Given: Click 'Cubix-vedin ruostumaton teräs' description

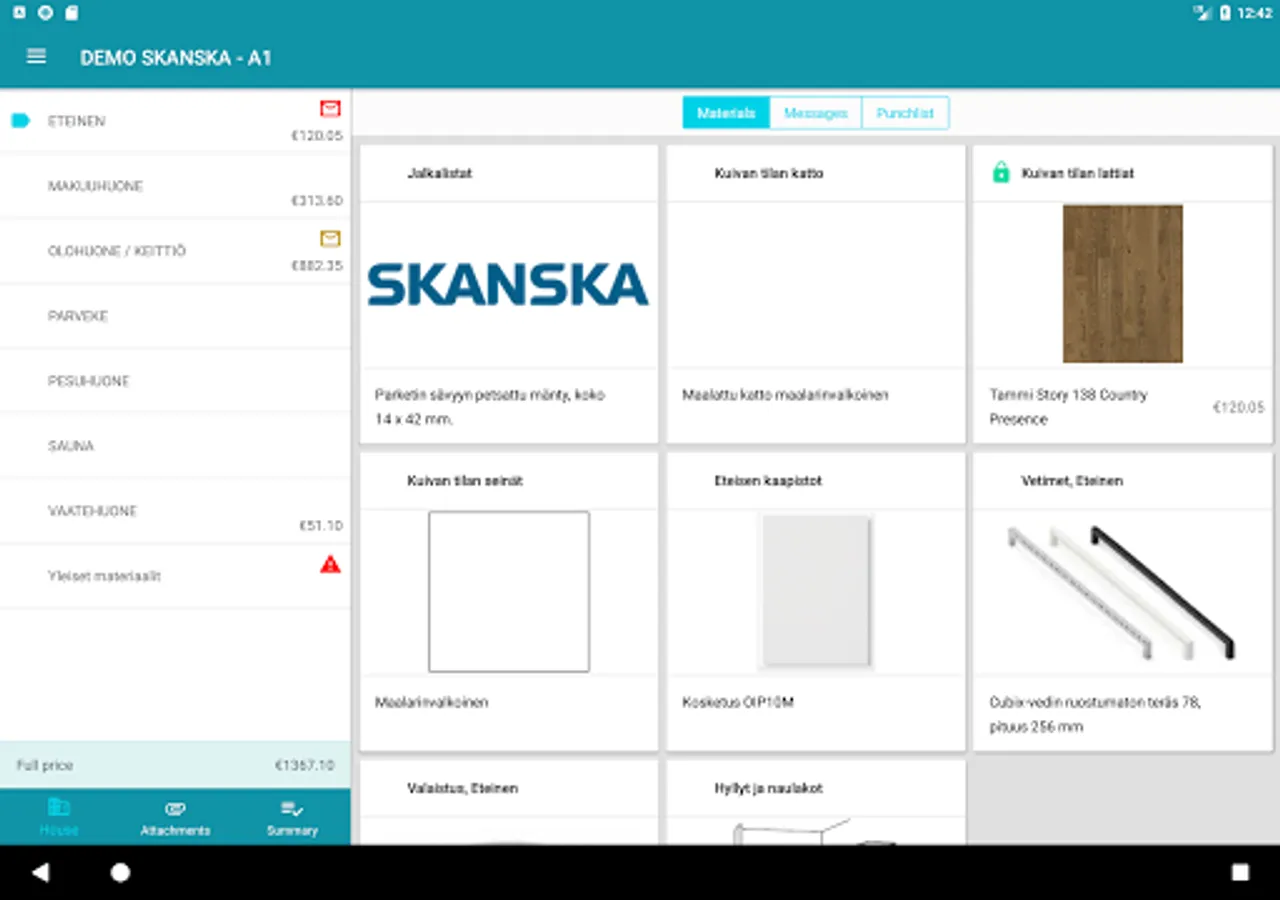Looking at the screenshot, I should tap(1095, 714).
